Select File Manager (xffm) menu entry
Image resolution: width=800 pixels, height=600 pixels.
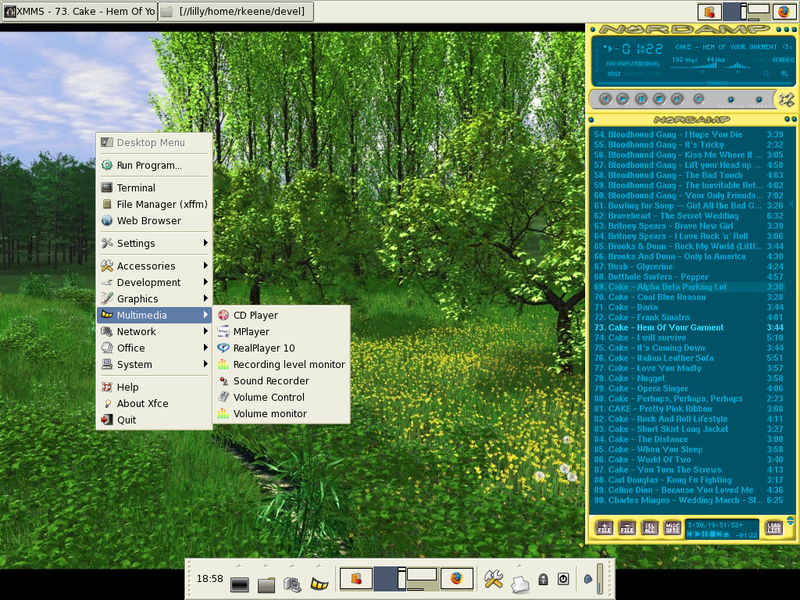tap(154, 204)
